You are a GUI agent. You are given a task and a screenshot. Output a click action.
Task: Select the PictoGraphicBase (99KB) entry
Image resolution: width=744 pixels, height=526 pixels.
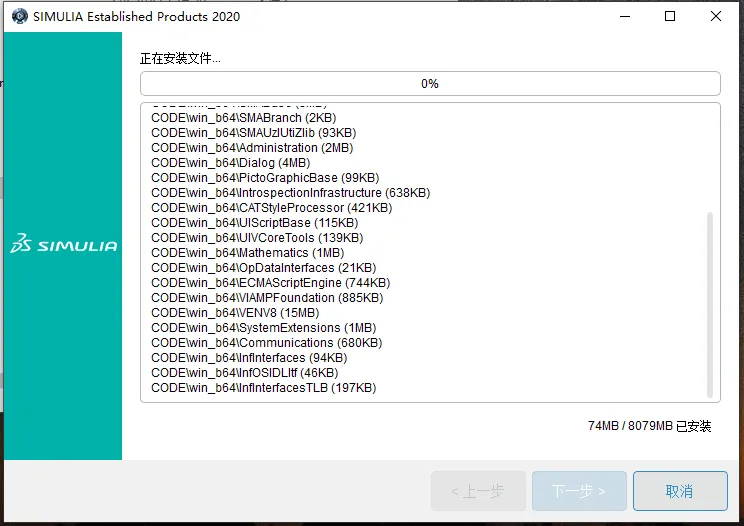265,178
